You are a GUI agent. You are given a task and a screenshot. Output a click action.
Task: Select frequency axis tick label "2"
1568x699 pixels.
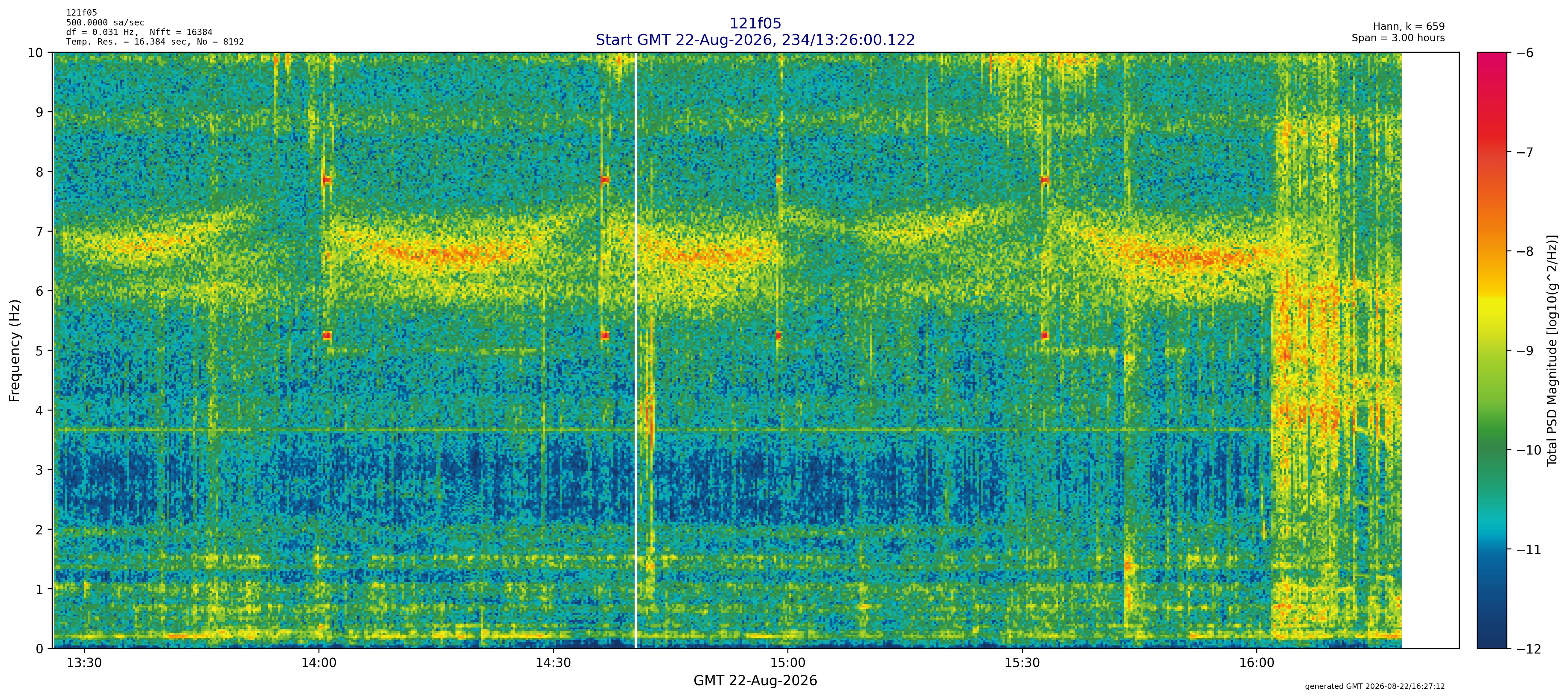40,530
